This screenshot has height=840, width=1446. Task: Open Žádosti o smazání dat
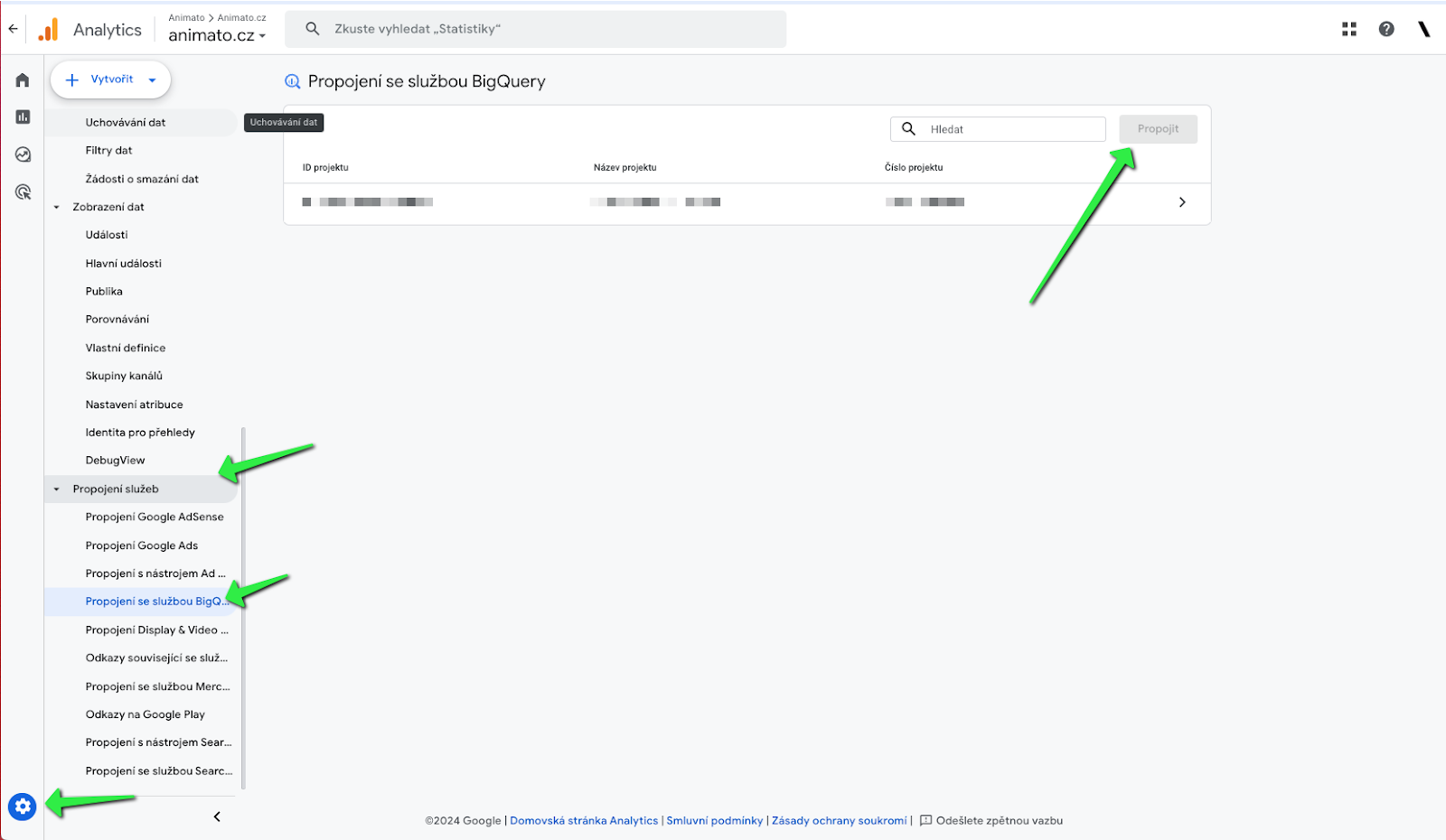pyautogui.click(x=141, y=179)
